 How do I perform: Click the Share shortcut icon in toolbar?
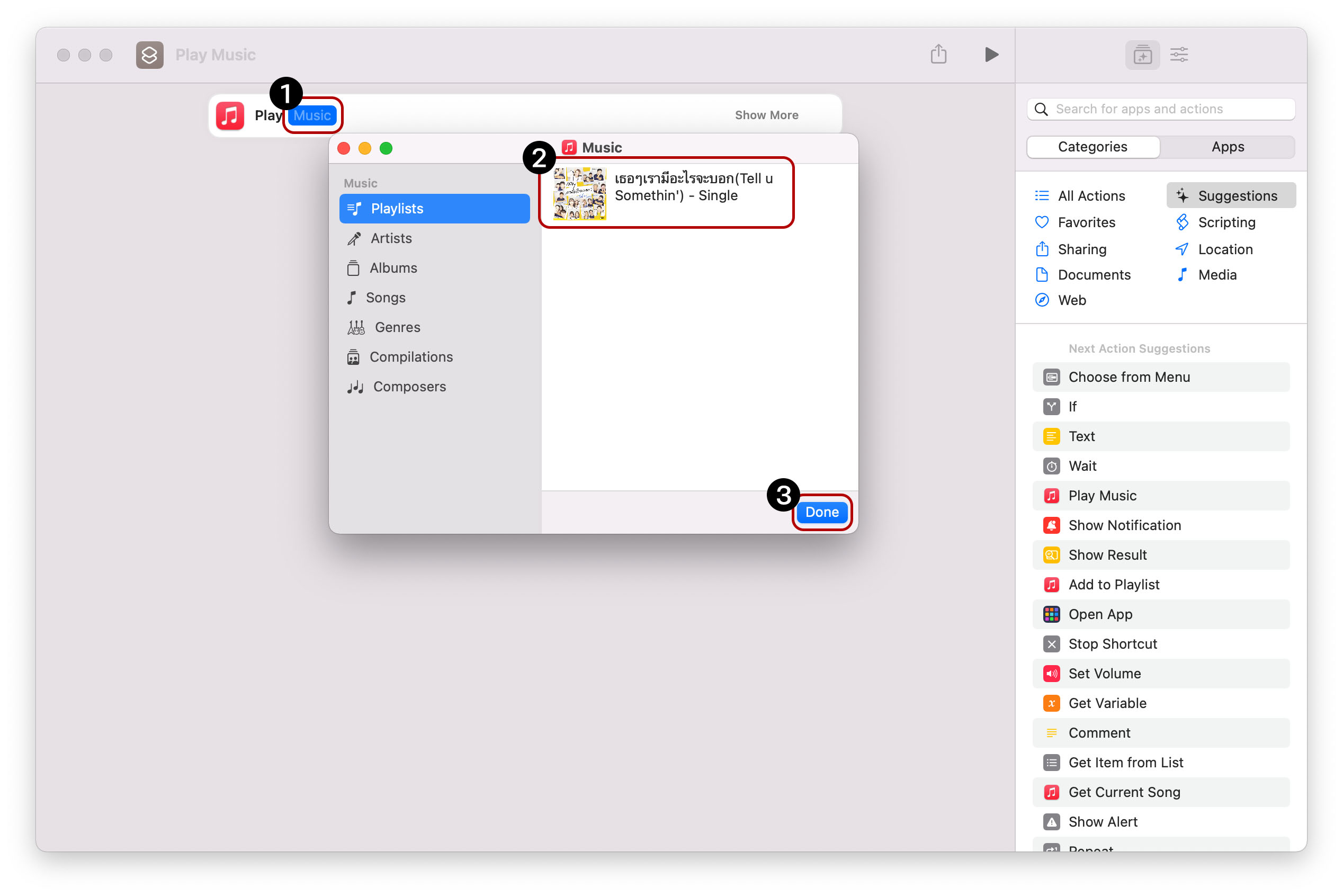[x=938, y=55]
